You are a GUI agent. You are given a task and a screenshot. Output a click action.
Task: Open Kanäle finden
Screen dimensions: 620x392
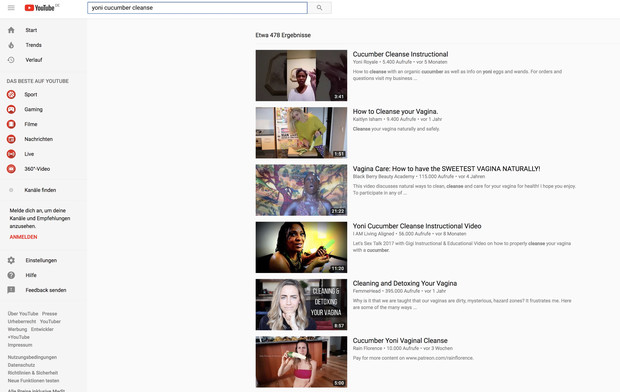pos(40,190)
